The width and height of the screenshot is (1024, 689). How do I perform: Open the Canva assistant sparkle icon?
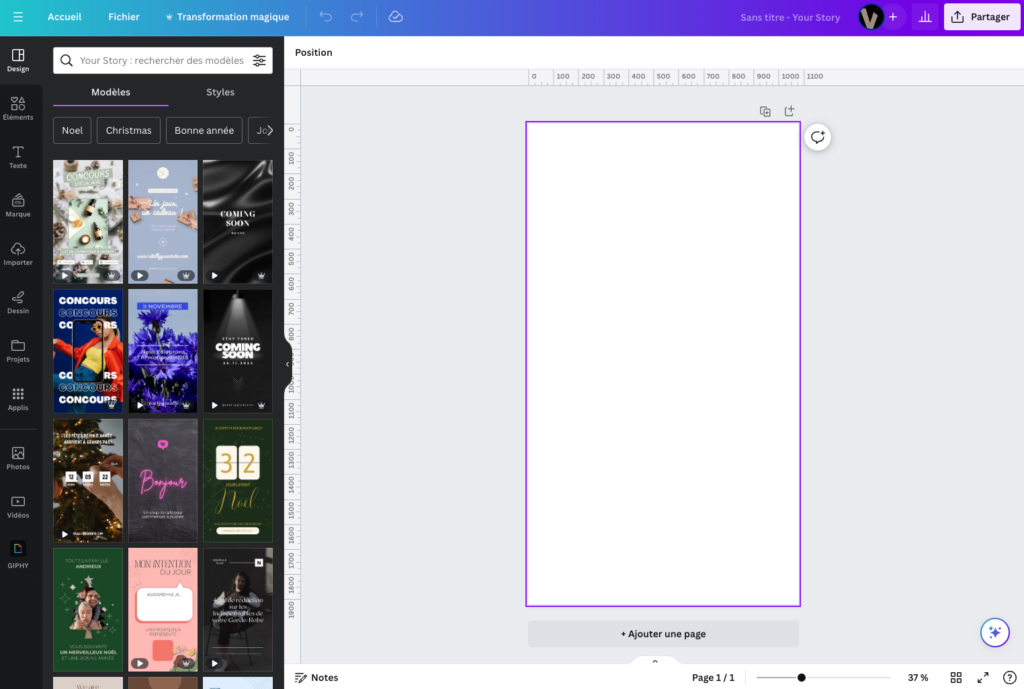(994, 632)
